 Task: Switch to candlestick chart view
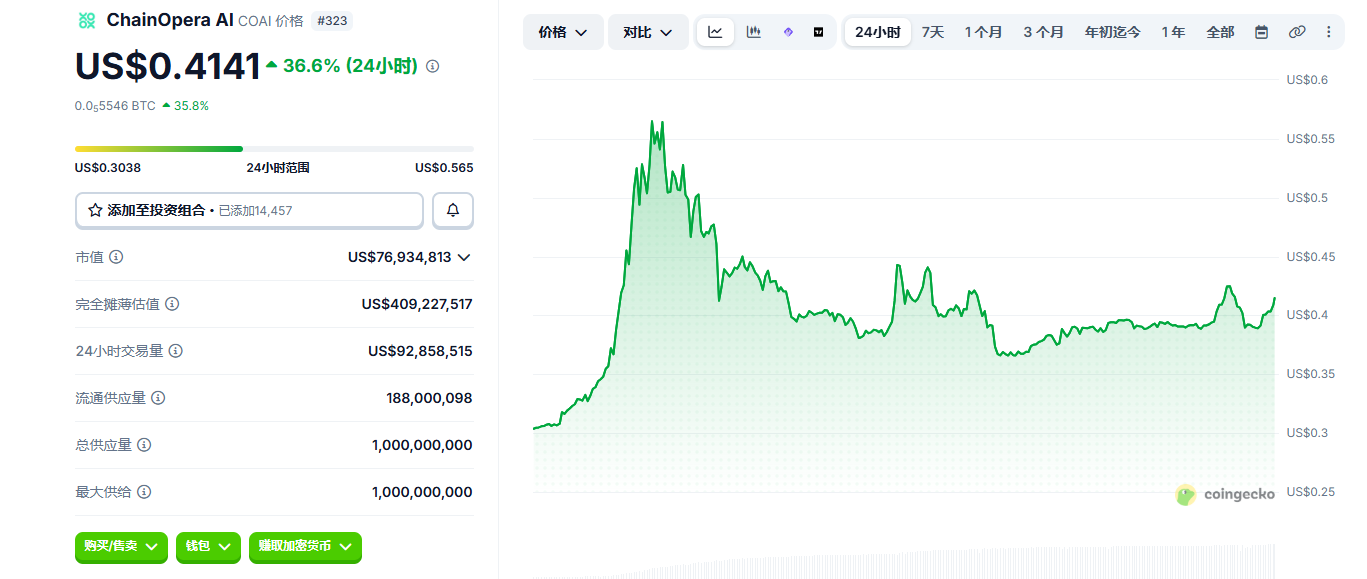[753, 32]
